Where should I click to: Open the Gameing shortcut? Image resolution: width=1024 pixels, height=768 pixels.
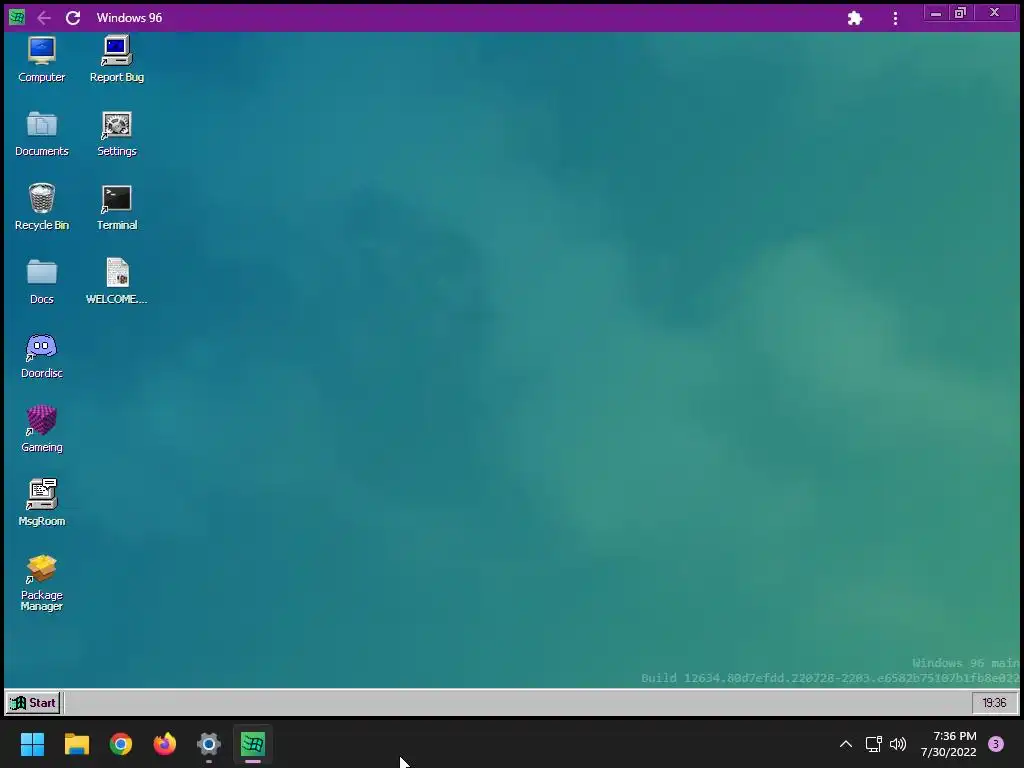(x=41, y=430)
